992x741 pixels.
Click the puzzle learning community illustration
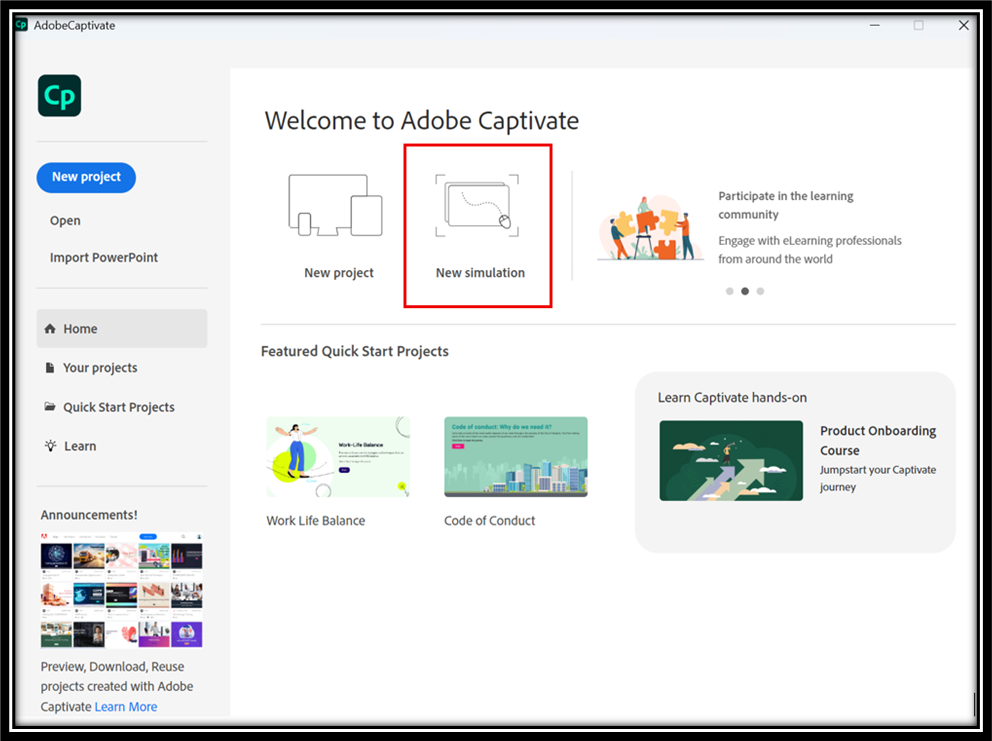645,229
